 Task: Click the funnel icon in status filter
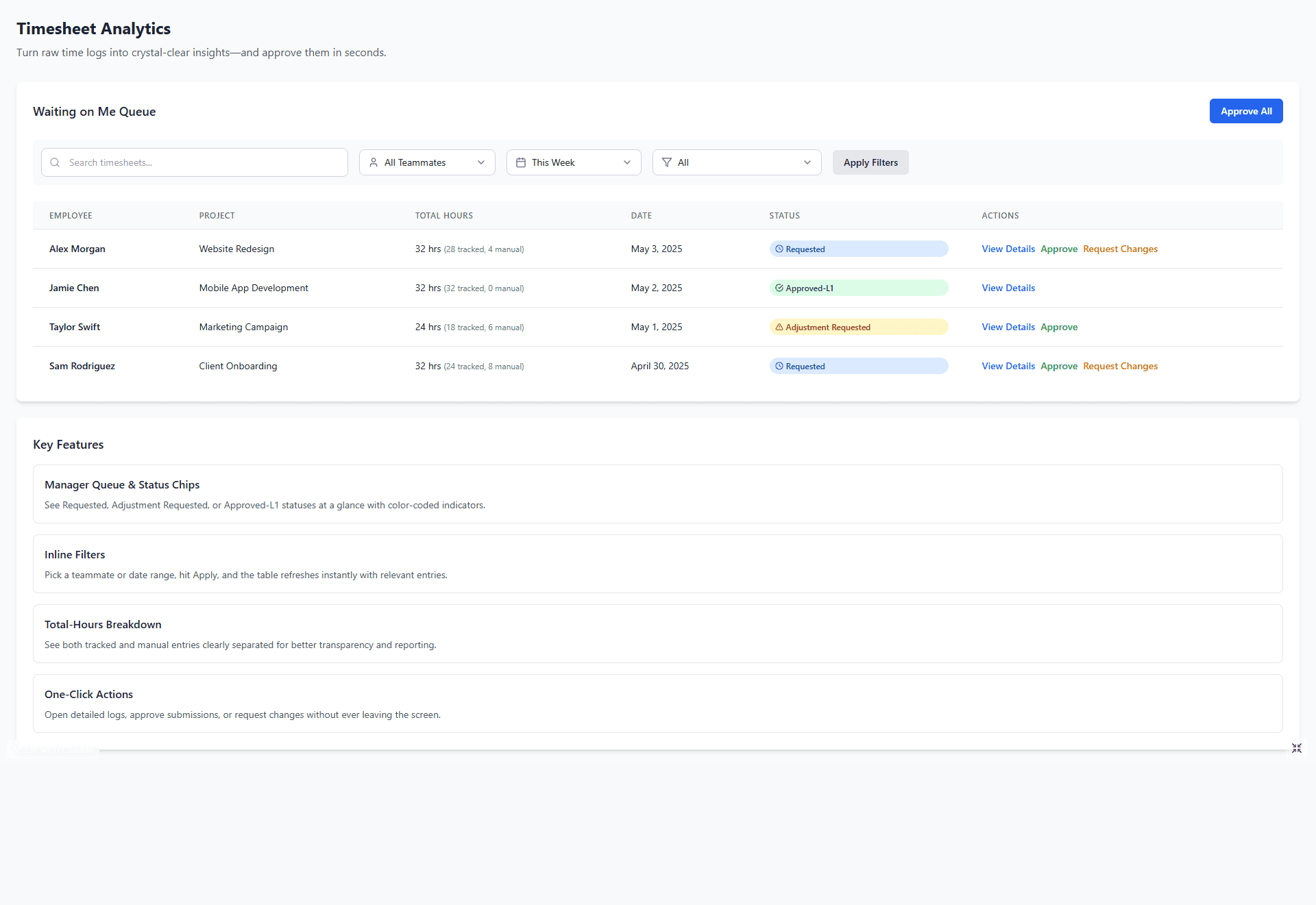(x=667, y=162)
